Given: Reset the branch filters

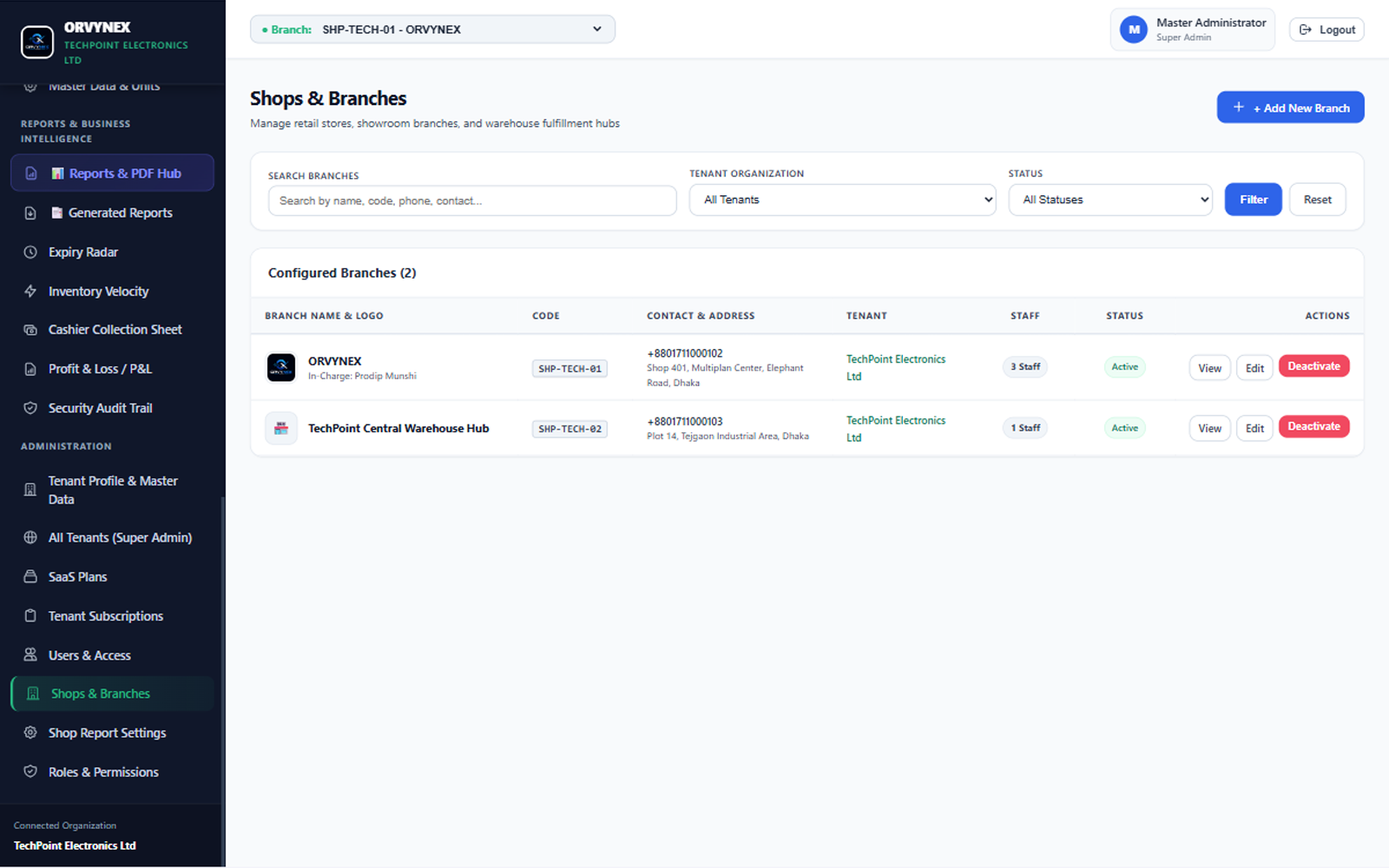Looking at the screenshot, I should tap(1317, 200).
